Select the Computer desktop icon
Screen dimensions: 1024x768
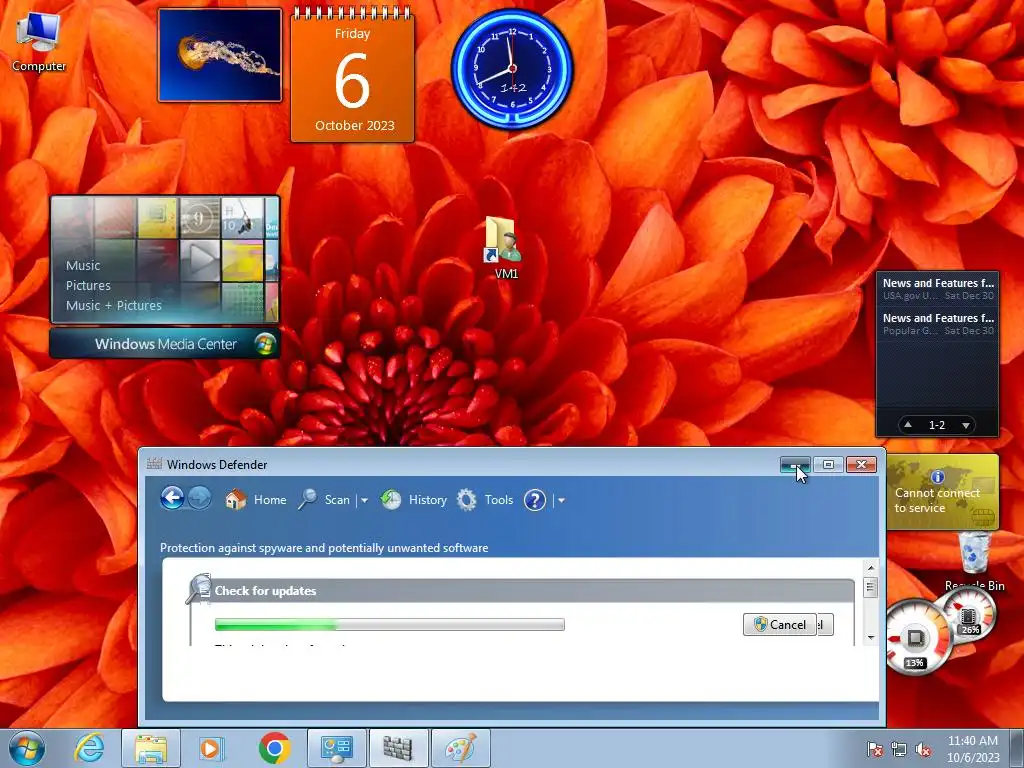pyautogui.click(x=39, y=42)
